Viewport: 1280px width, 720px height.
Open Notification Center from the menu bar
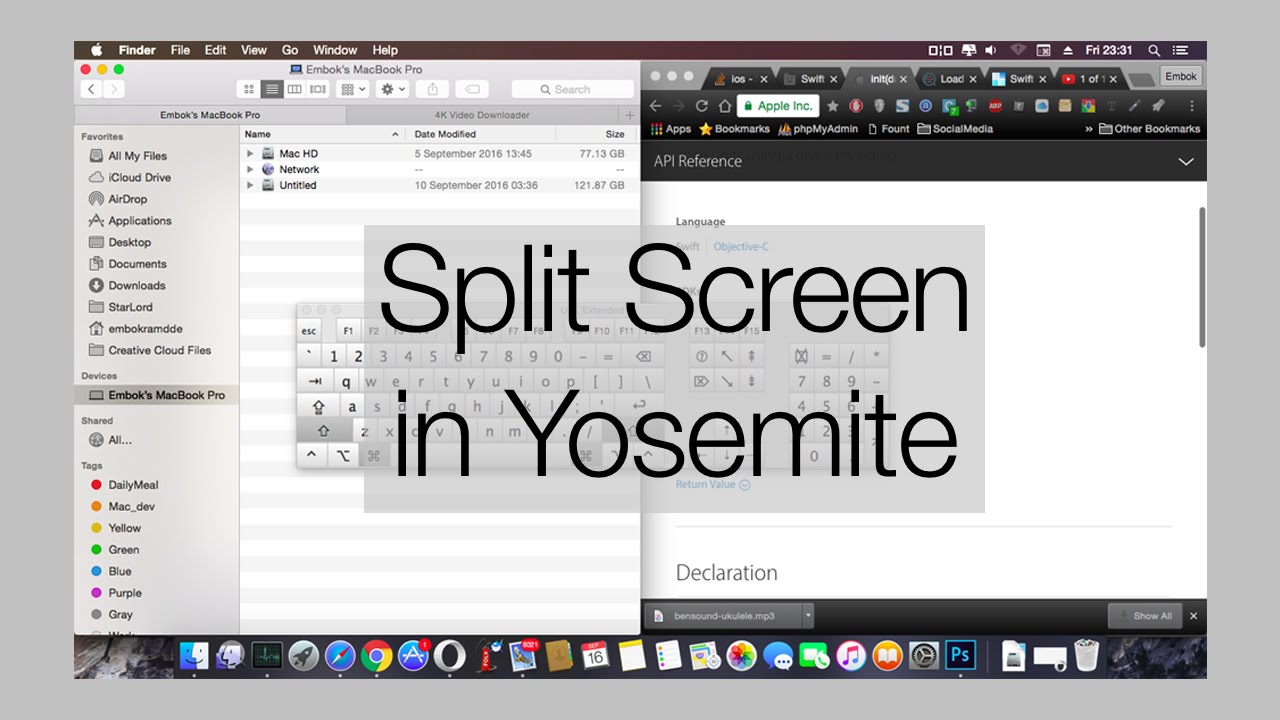tap(1181, 50)
